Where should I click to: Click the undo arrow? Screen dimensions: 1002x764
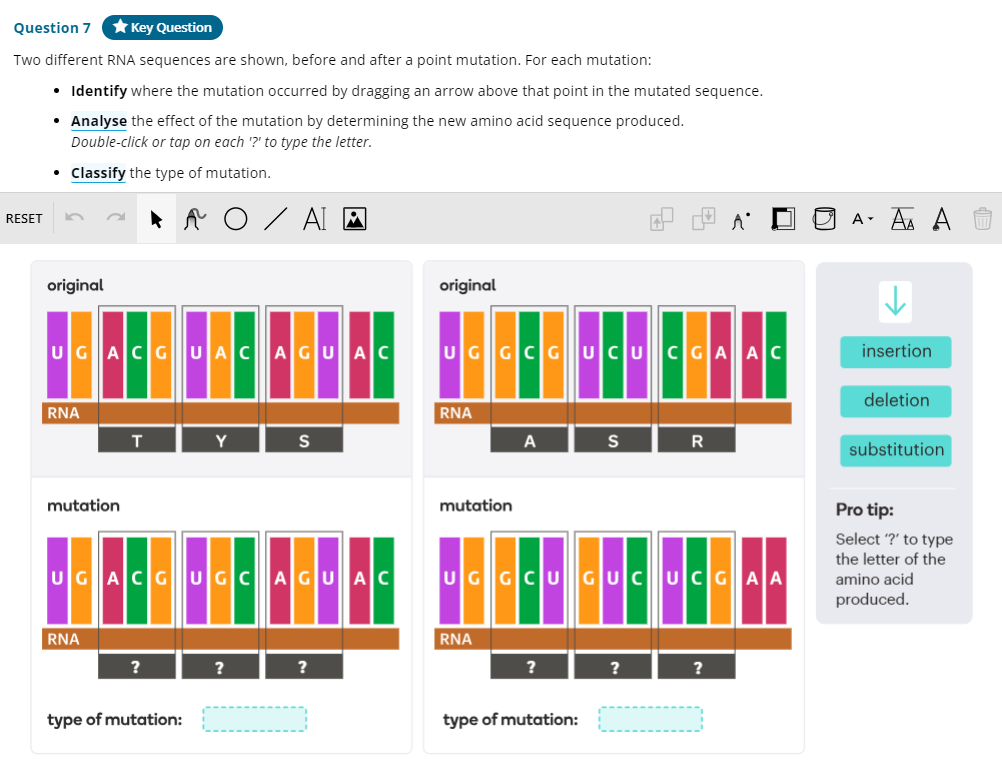[x=72, y=218]
